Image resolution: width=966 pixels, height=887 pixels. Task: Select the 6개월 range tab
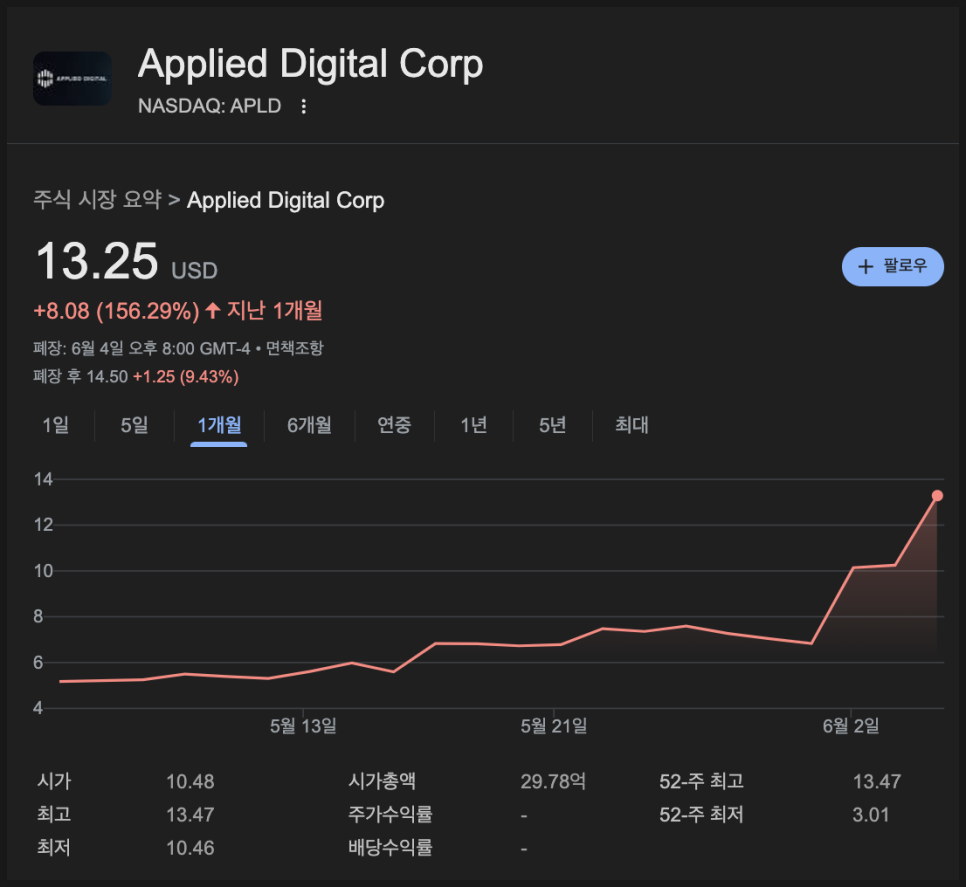point(309,425)
